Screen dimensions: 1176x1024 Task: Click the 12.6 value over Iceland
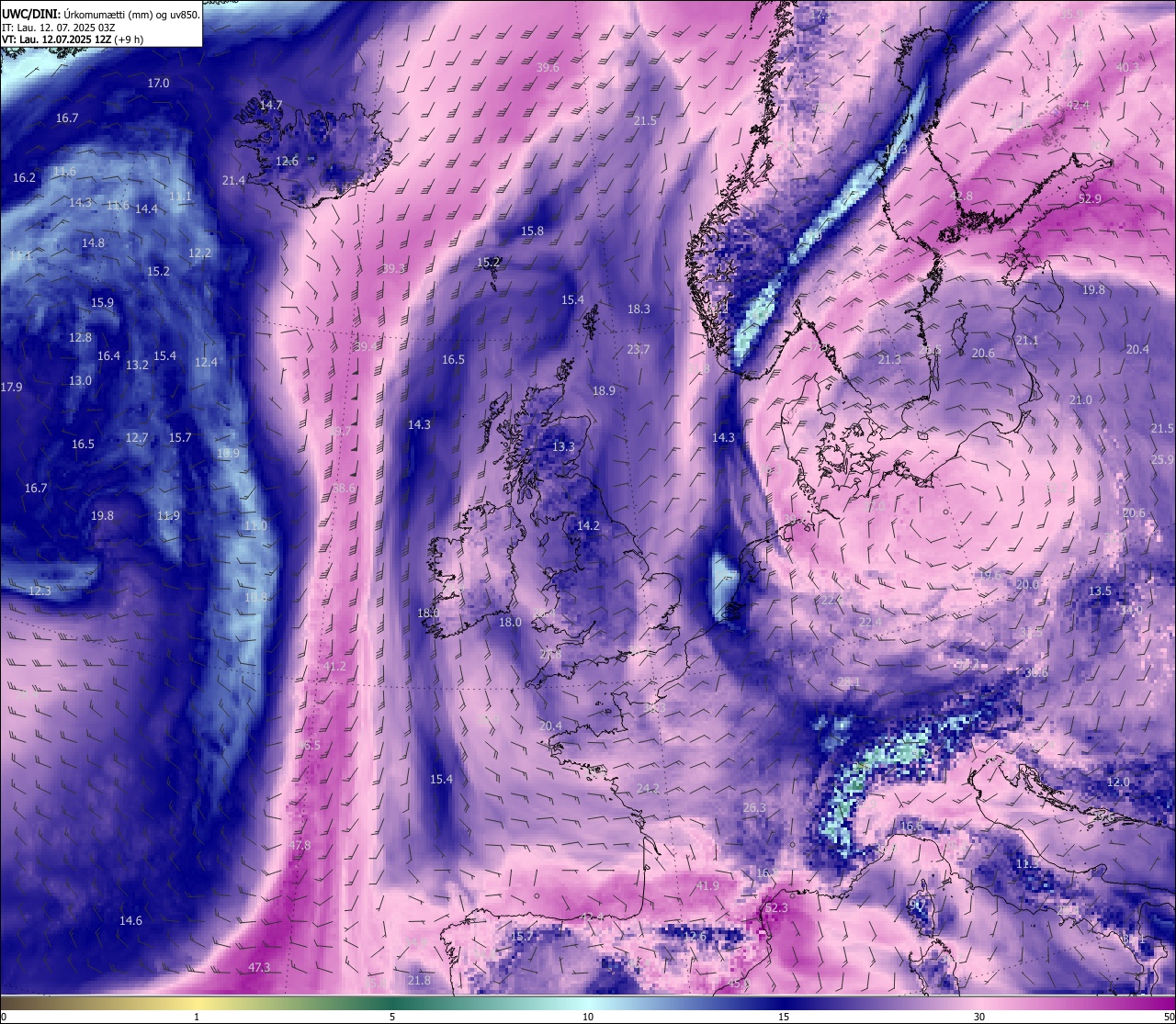(x=288, y=162)
